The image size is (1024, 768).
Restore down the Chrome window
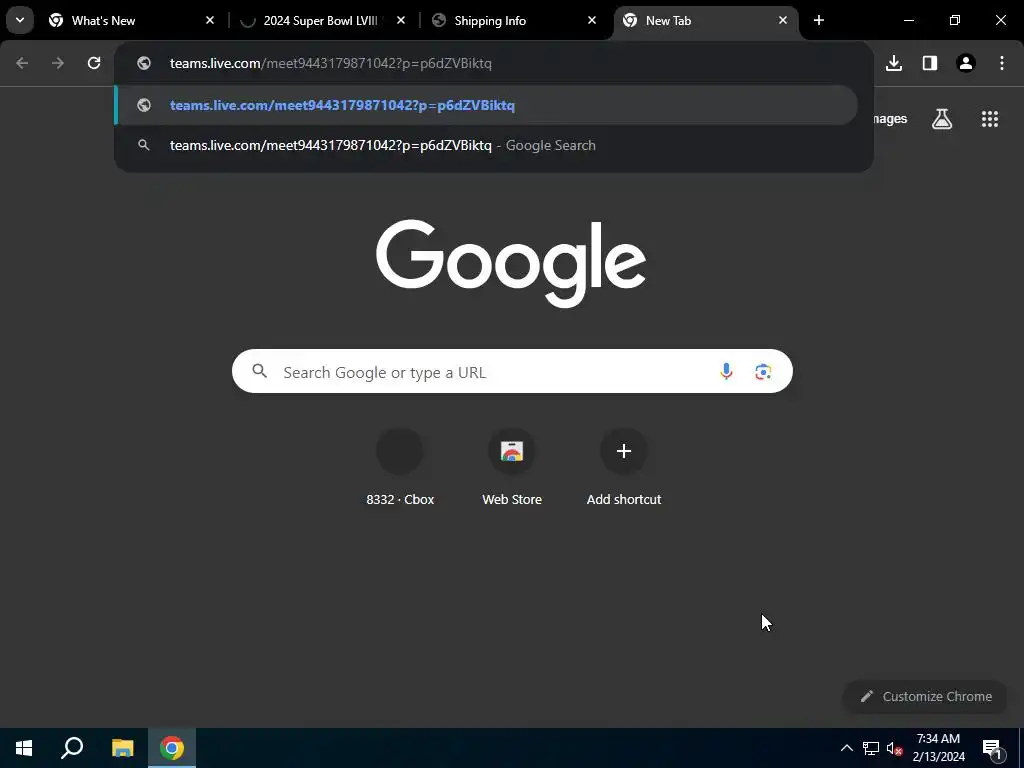tap(954, 20)
